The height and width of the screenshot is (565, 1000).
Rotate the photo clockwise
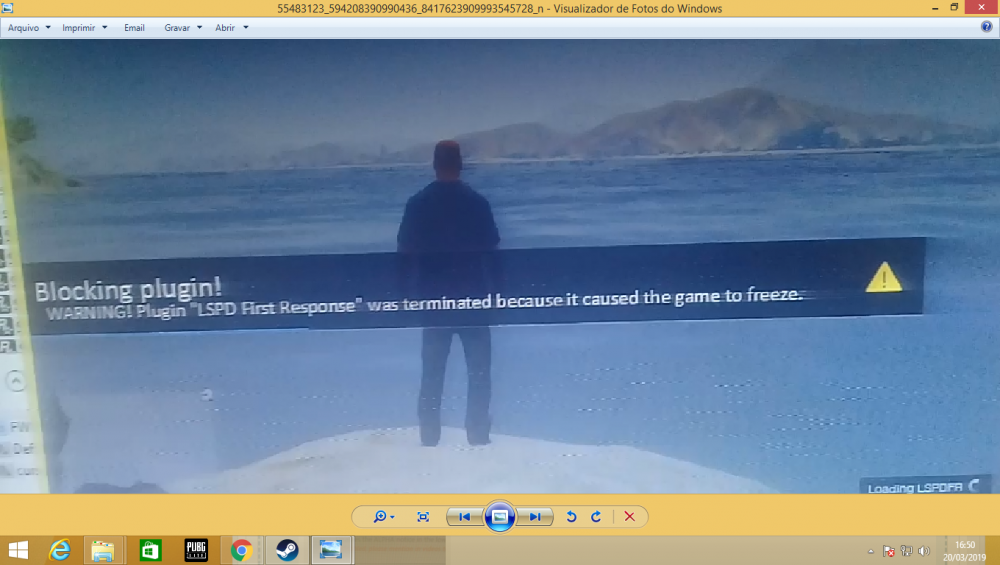tap(596, 517)
